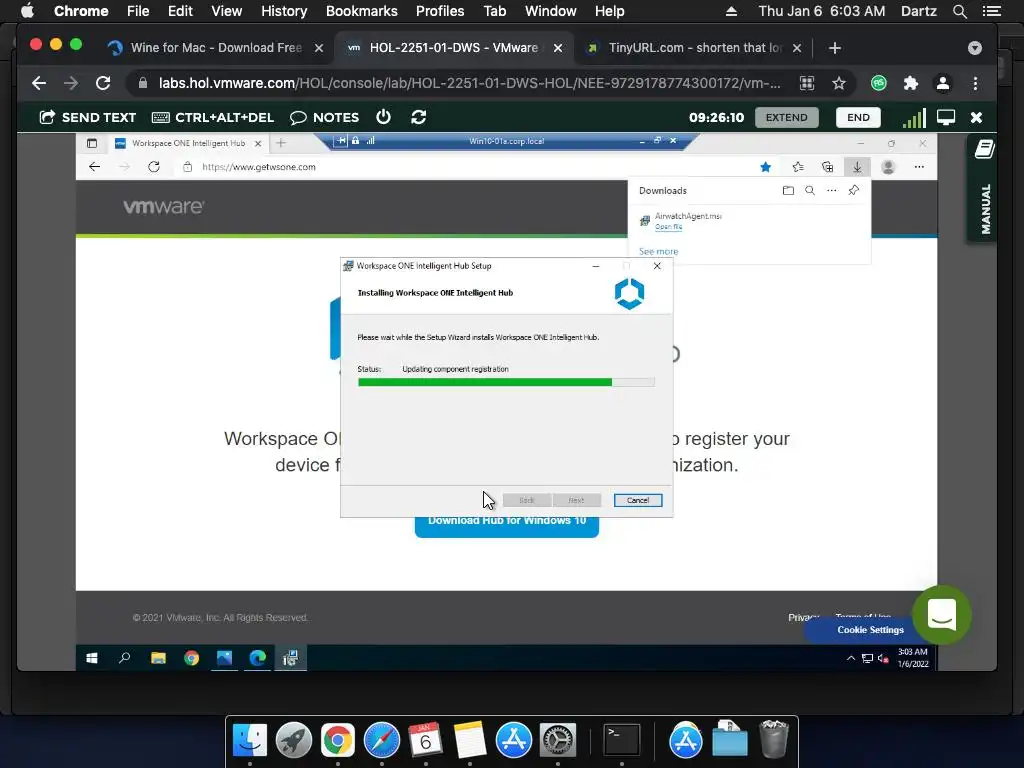Viewport: 1024px width, 768px height.
Task: Open Finder from the Dock
Action: (250, 740)
